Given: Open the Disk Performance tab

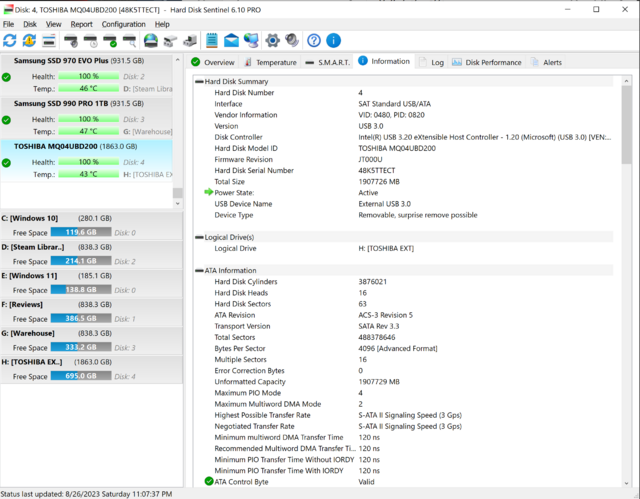Looking at the screenshot, I should tap(486, 62).
